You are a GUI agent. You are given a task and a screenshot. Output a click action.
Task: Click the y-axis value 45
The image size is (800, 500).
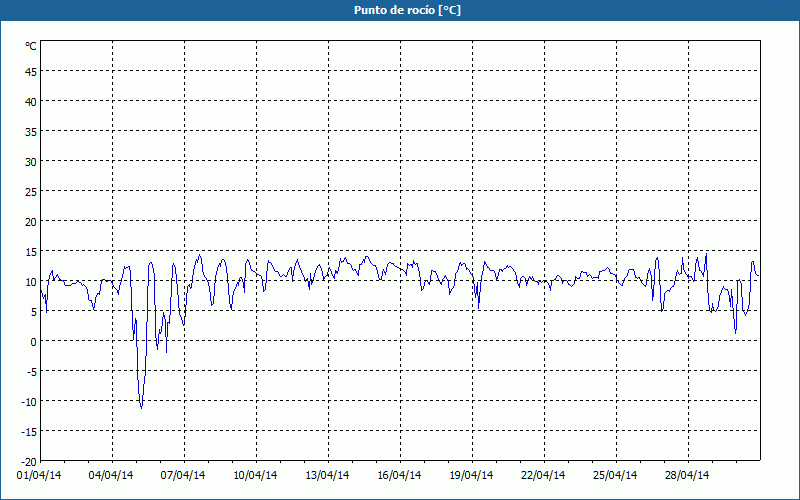tap(31, 72)
